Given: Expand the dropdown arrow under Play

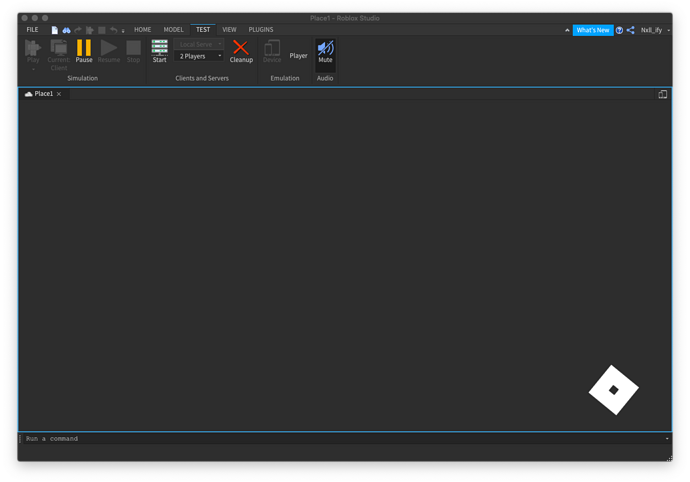Looking at the screenshot, I should coord(33,69).
